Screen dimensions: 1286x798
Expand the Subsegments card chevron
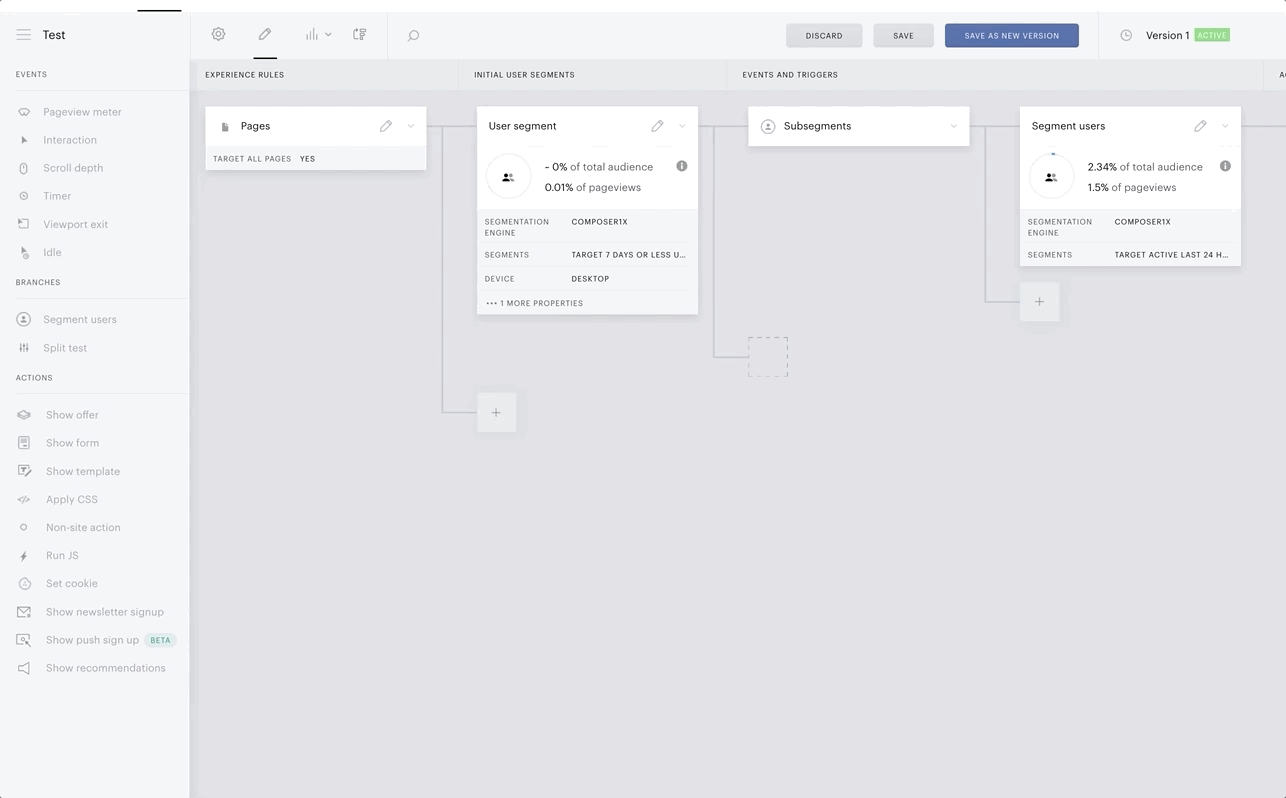tap(954, 126)
